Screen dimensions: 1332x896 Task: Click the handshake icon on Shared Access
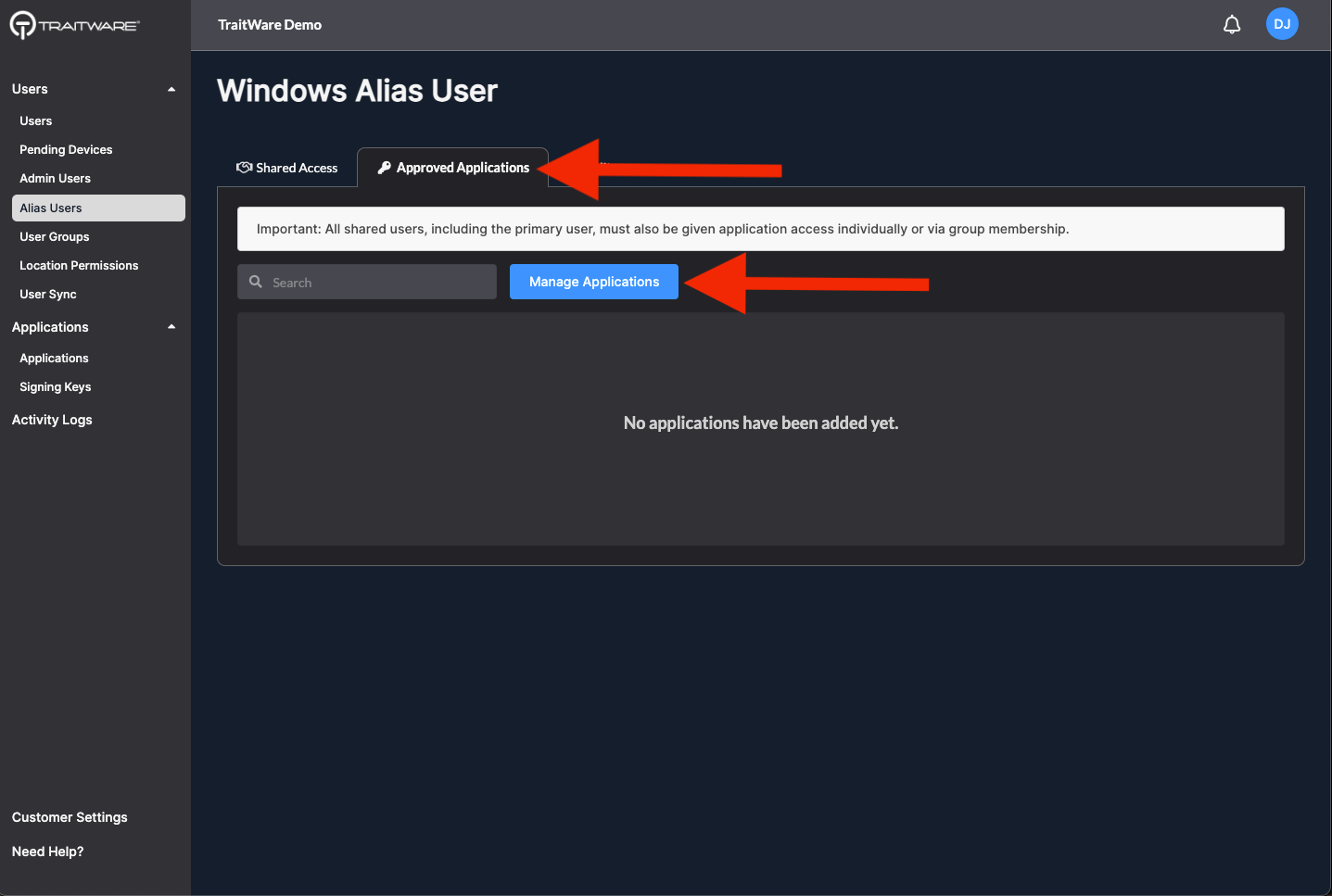(245, 168)
